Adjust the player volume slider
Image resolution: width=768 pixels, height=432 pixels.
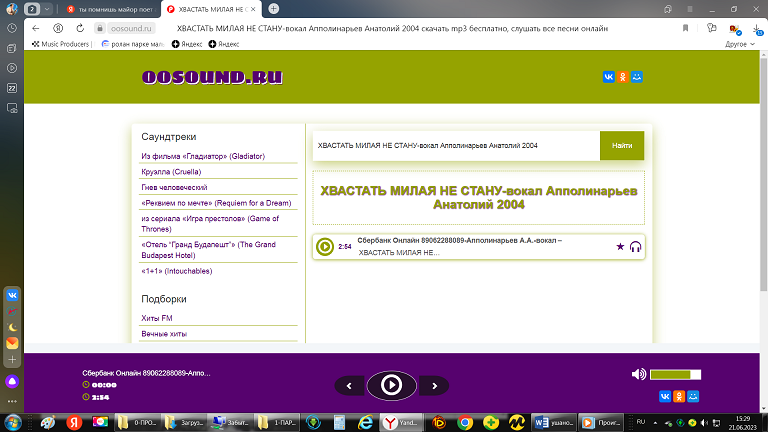pos(675,375)
